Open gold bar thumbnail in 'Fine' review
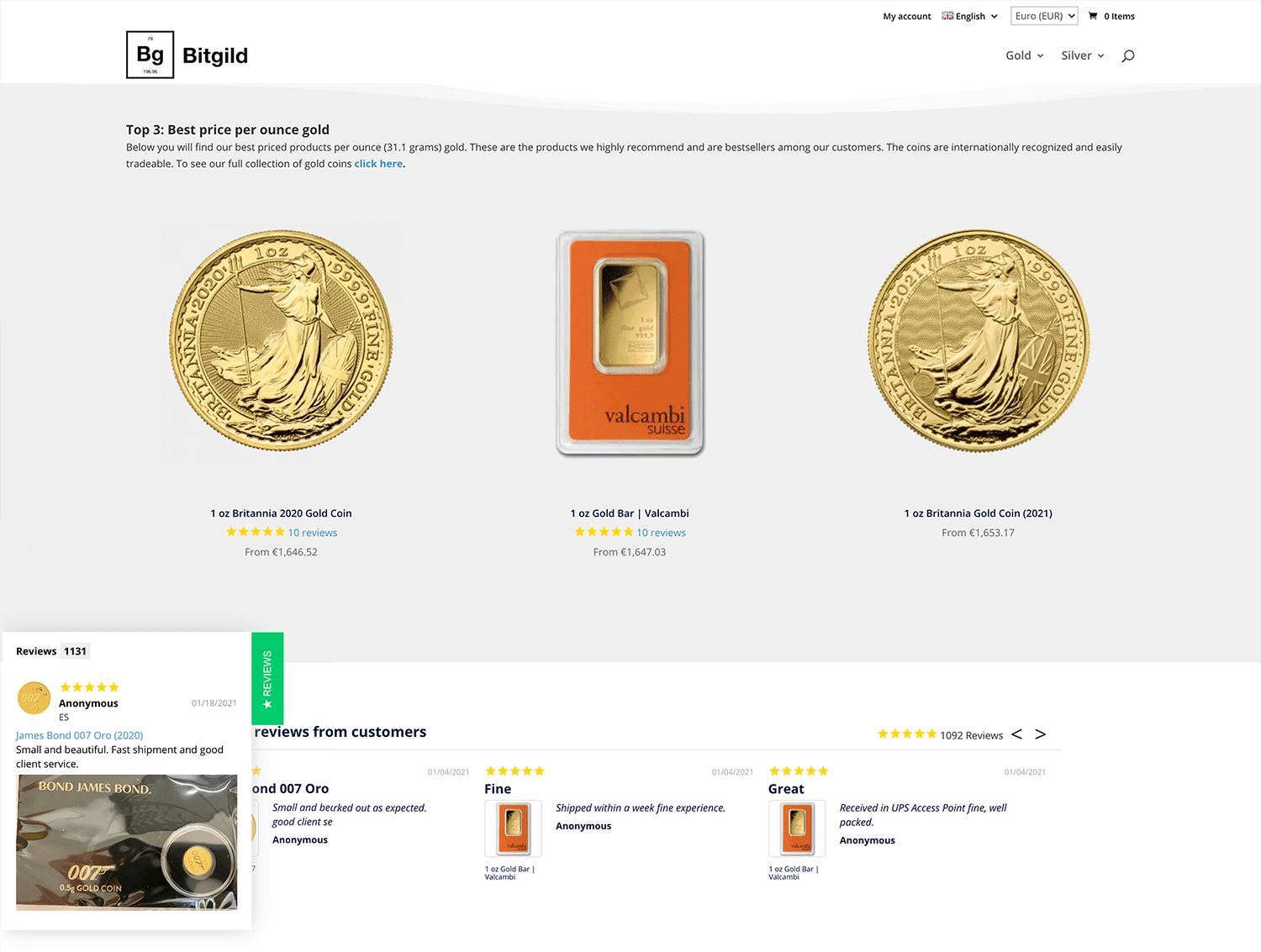 click(514, 828)
